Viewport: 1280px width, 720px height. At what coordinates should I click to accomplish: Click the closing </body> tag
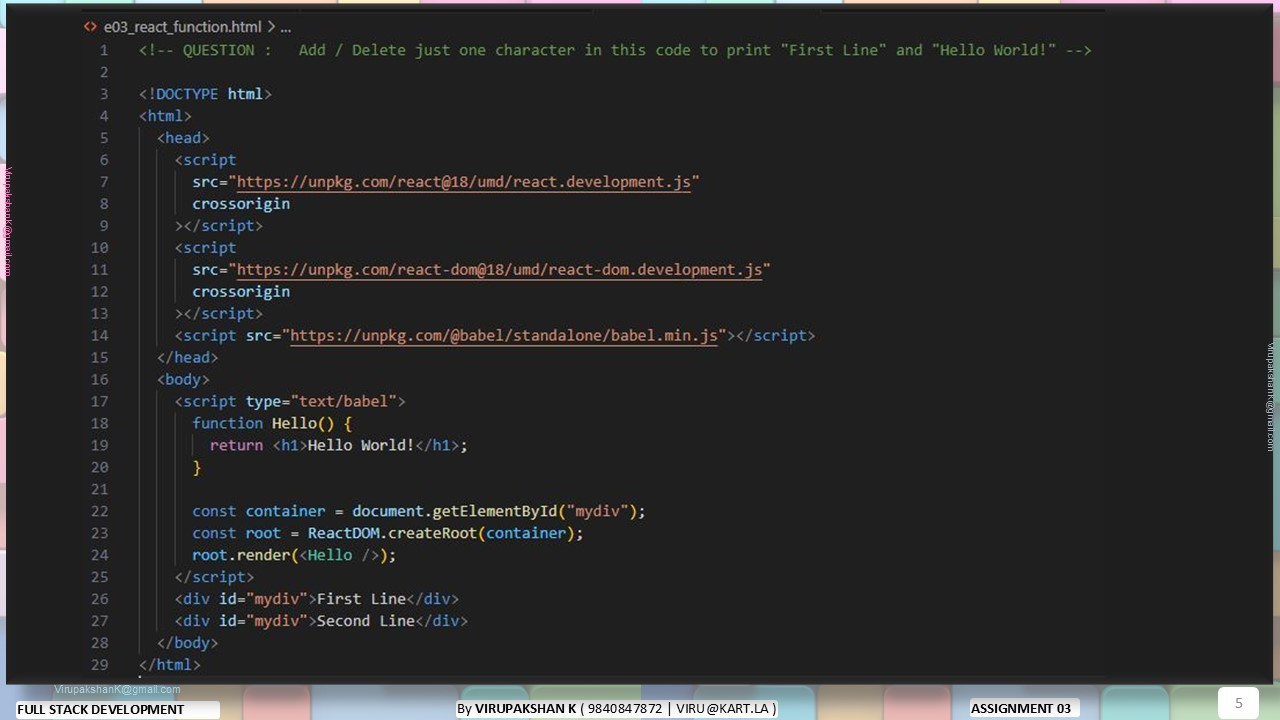[187, 644]
